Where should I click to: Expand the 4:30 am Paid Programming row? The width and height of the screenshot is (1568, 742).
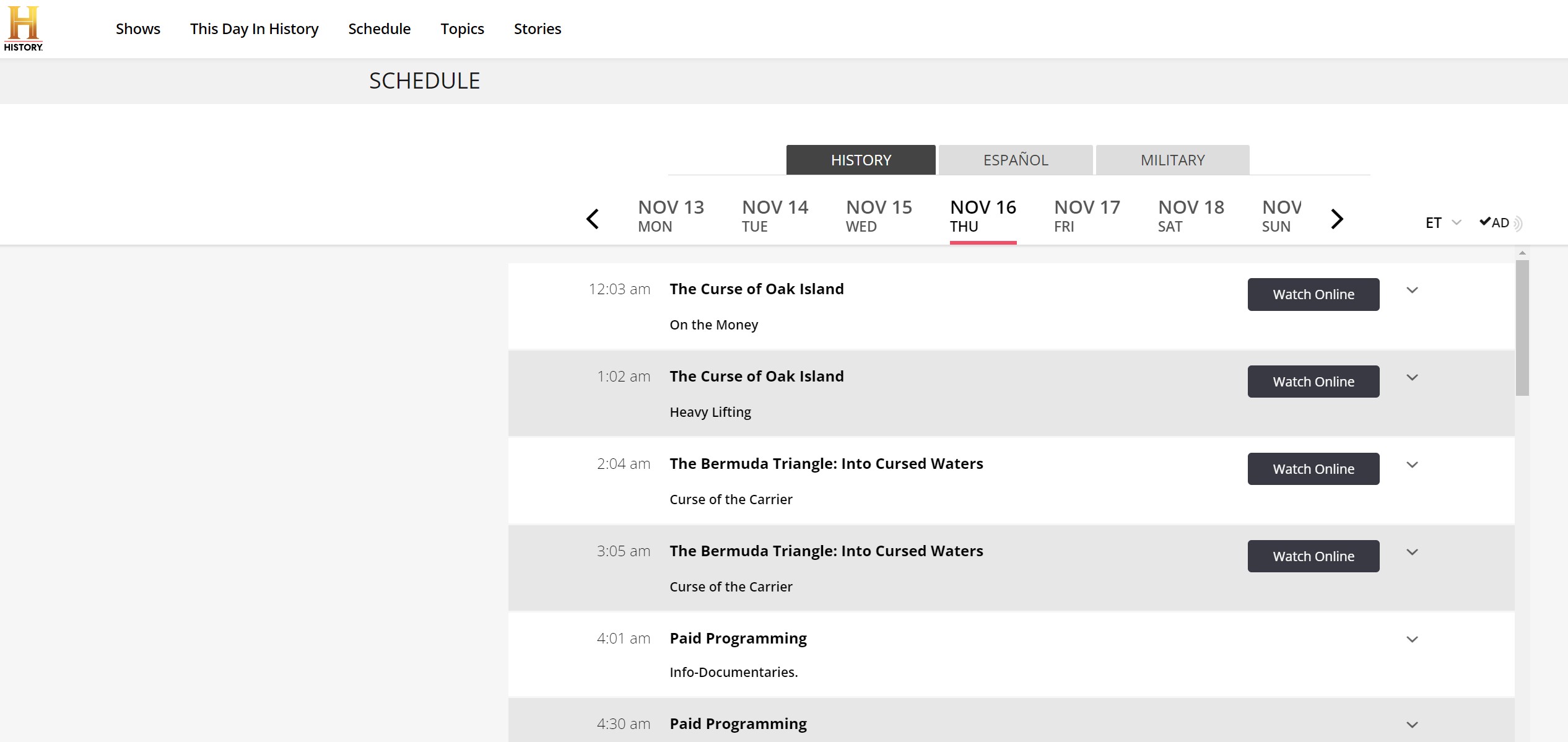1412,725
